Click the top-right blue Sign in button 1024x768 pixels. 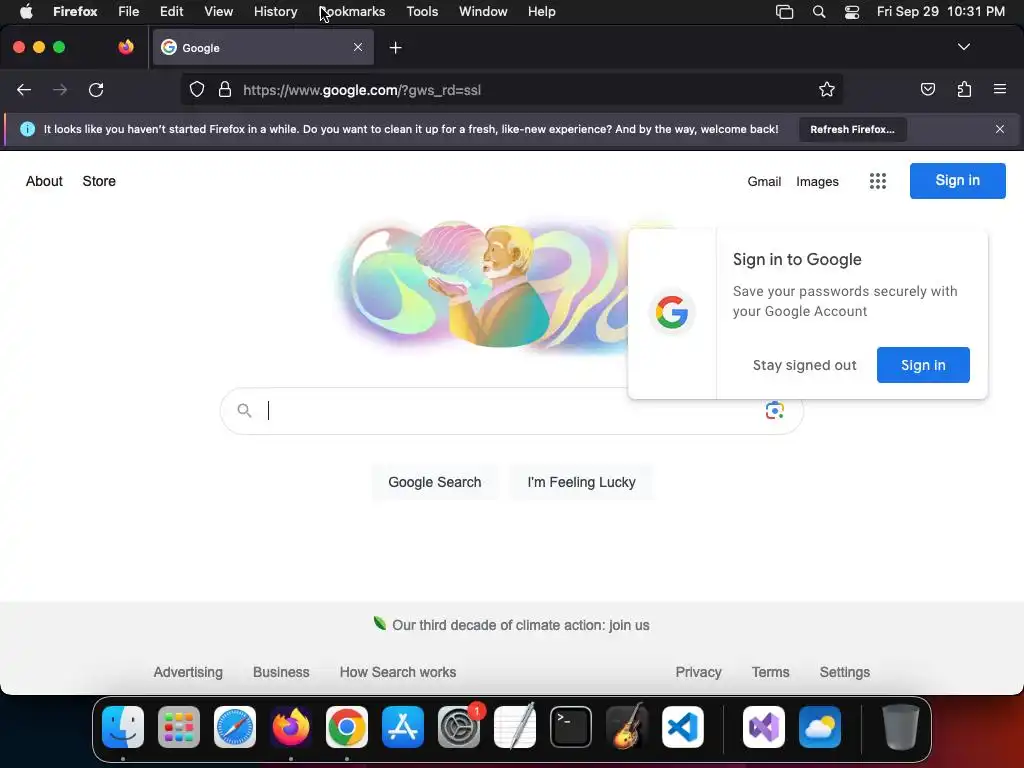[957, 181]
